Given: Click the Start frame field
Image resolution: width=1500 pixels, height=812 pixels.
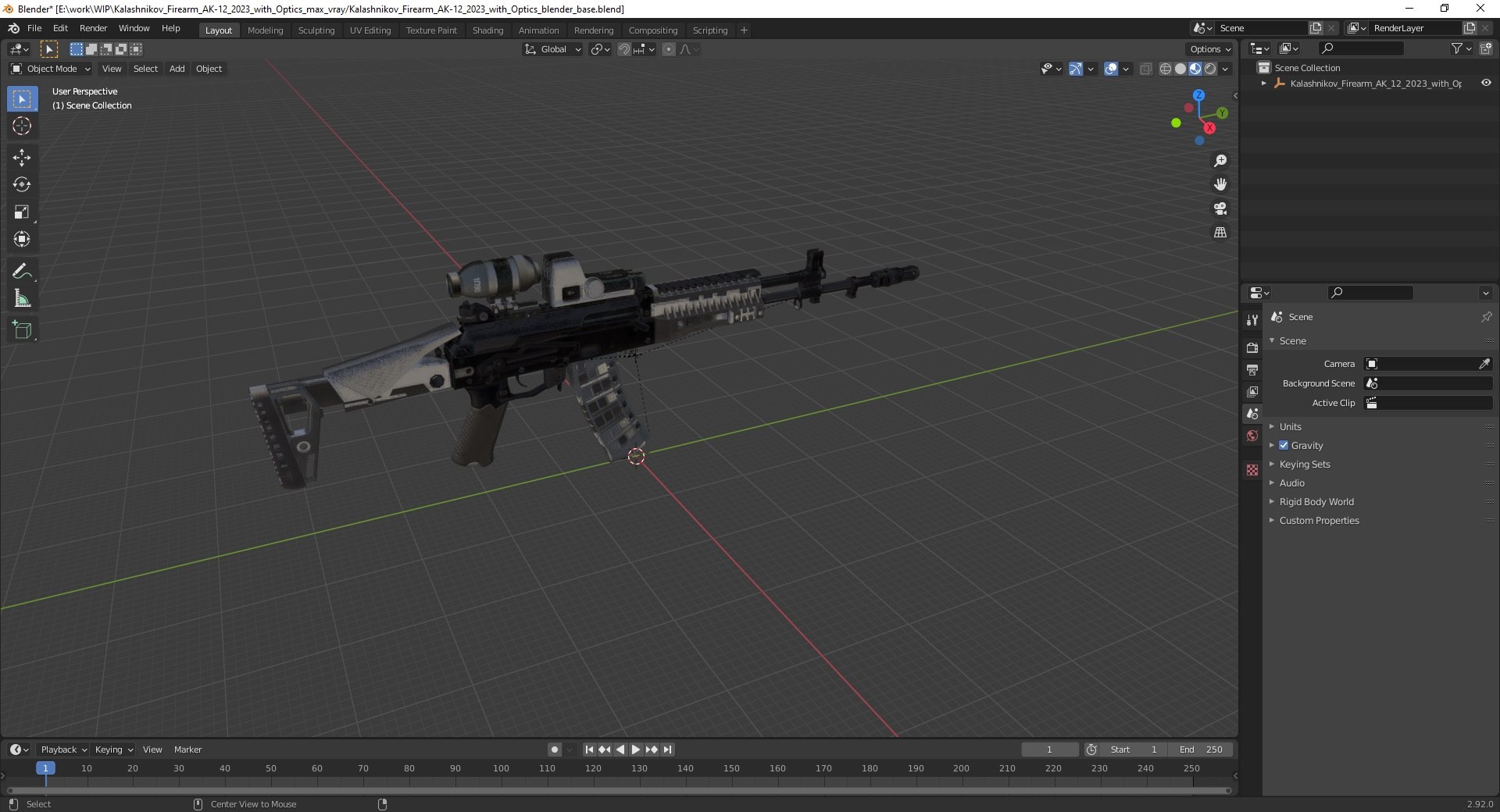Looking at the screenshot, I should click(1134, 750).
